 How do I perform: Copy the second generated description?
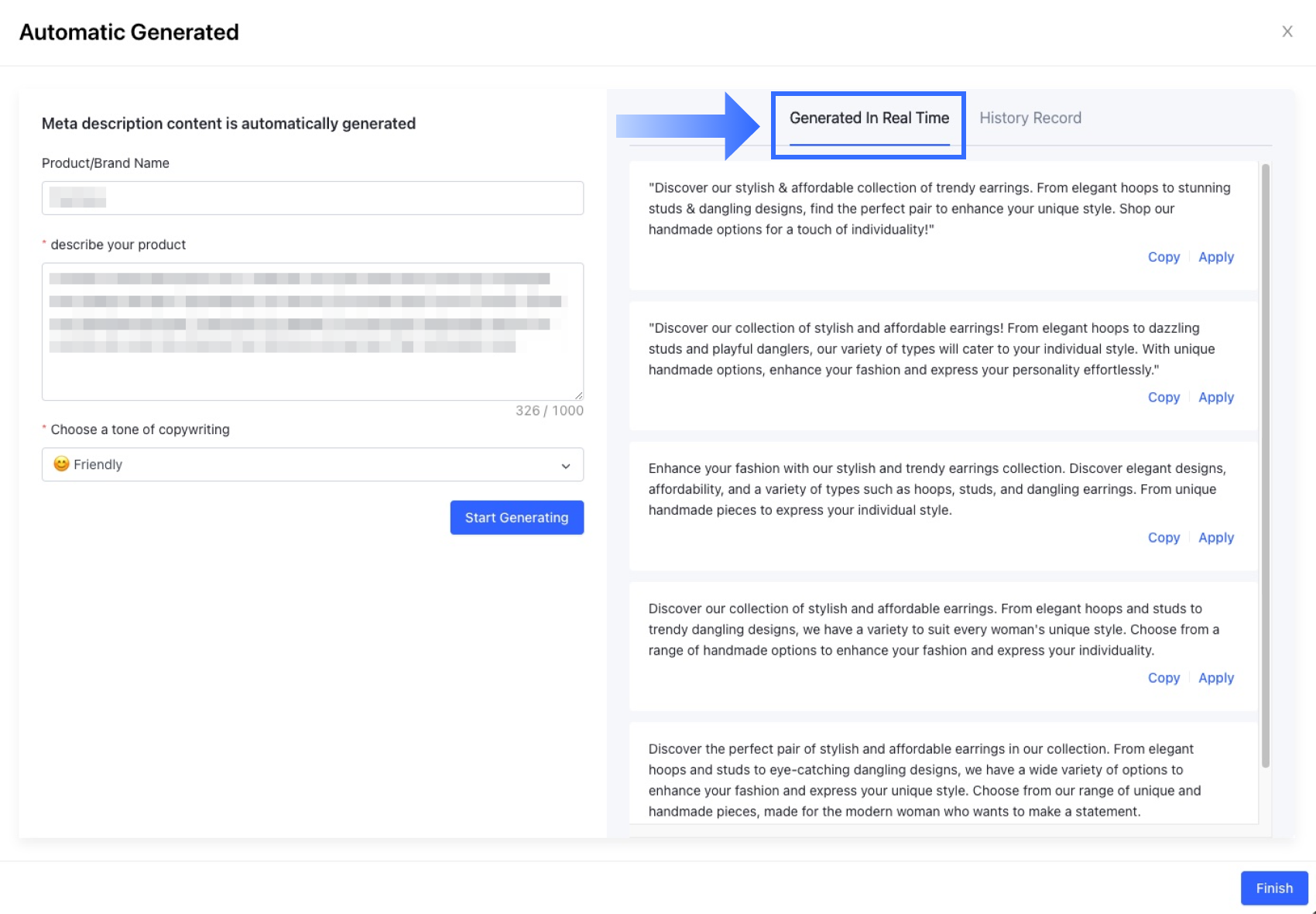pyautogui.click(x=1163, y=397)
